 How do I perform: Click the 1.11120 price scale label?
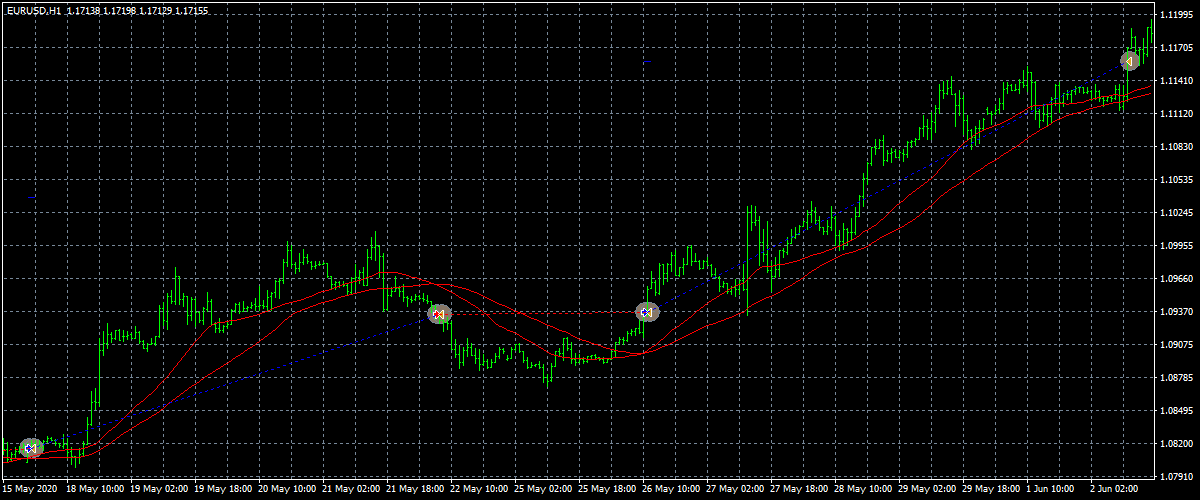click(1177, 114)
